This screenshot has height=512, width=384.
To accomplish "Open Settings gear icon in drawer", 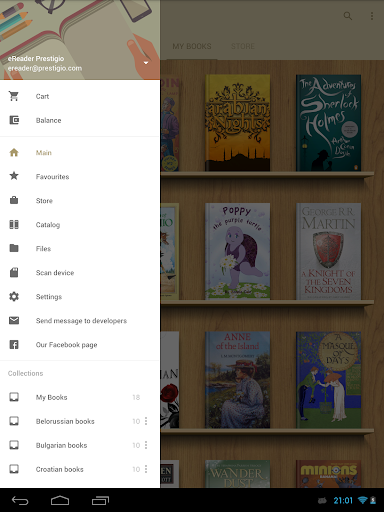I will (x=14, y=296).
